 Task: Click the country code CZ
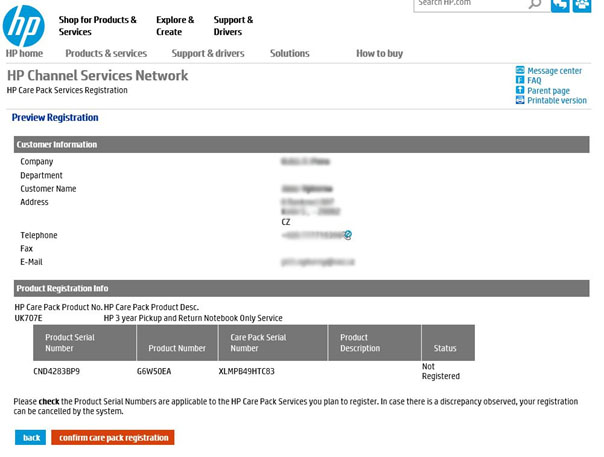[x=286, y=222]
